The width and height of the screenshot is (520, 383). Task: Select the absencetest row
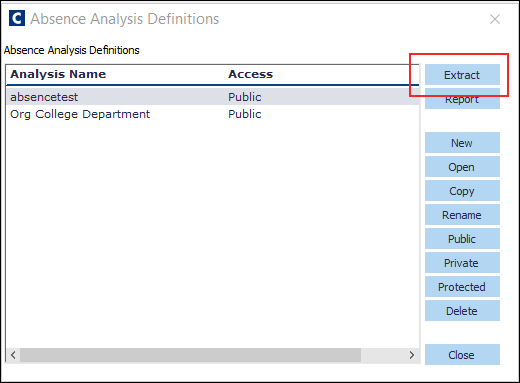(x=213, y=97)
